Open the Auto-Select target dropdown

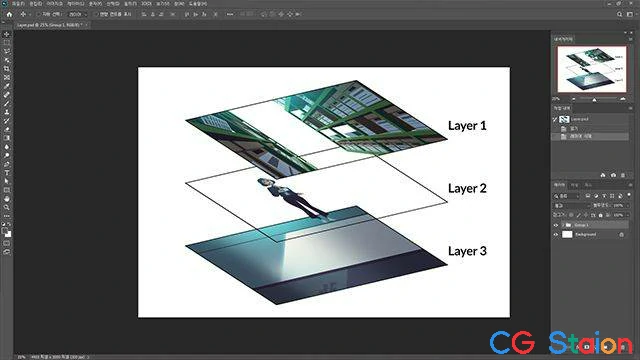click(76, 14)
